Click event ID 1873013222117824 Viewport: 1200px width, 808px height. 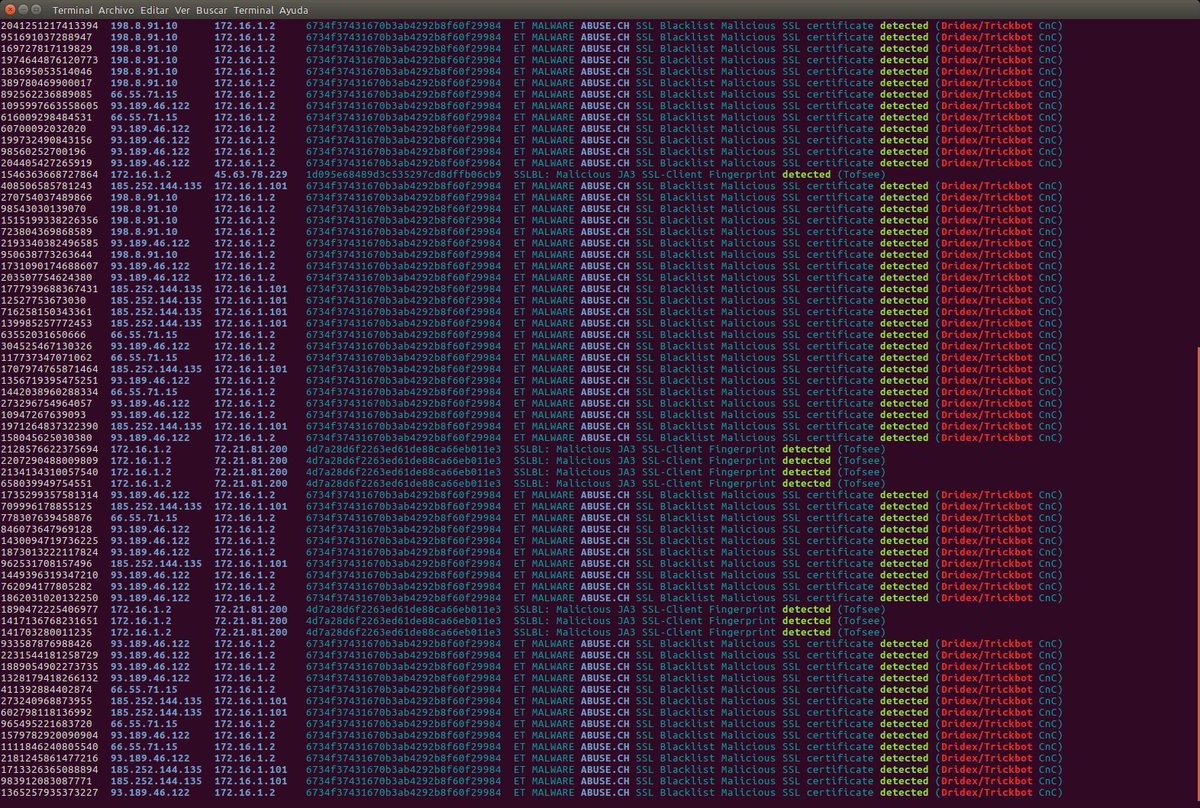click(x=50, y=552)
